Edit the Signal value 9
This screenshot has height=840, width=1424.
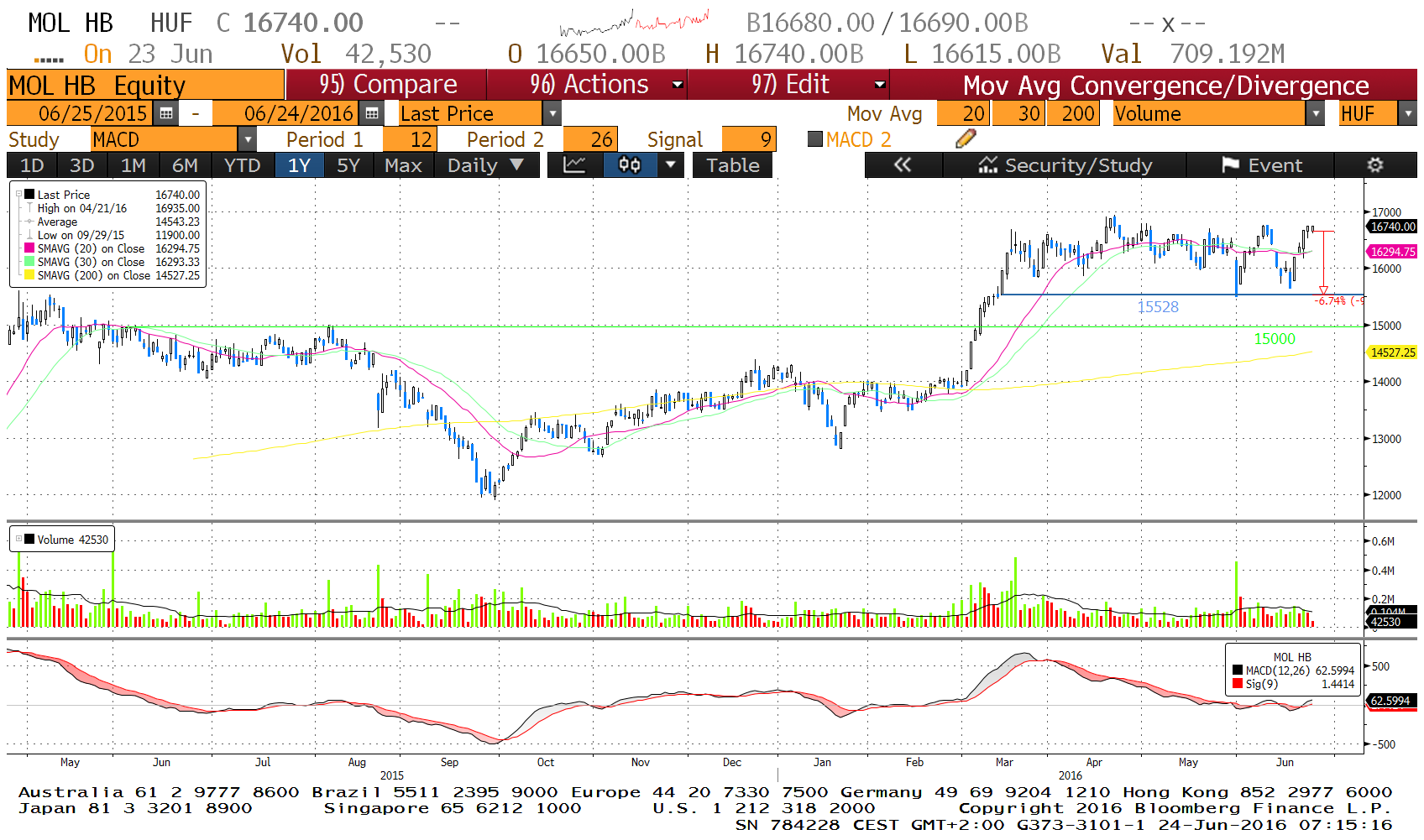click(748, 139)
